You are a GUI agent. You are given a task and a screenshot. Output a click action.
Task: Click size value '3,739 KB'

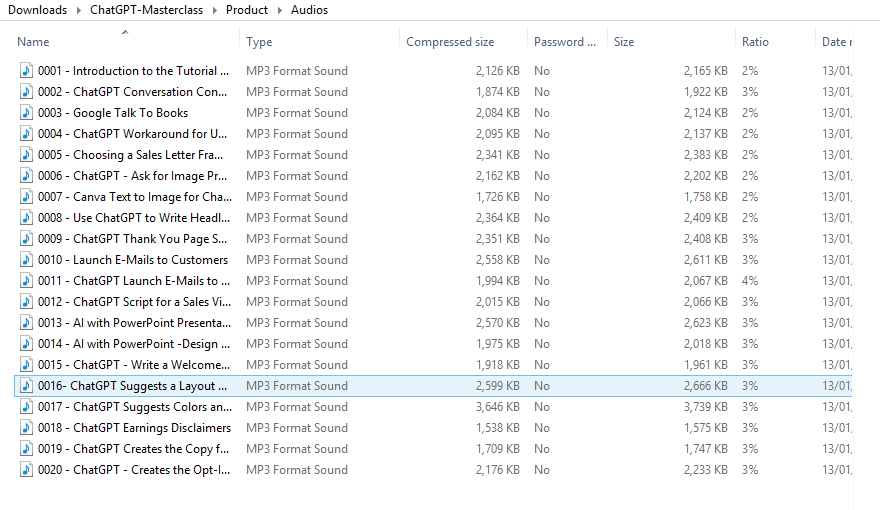(705, 407)
